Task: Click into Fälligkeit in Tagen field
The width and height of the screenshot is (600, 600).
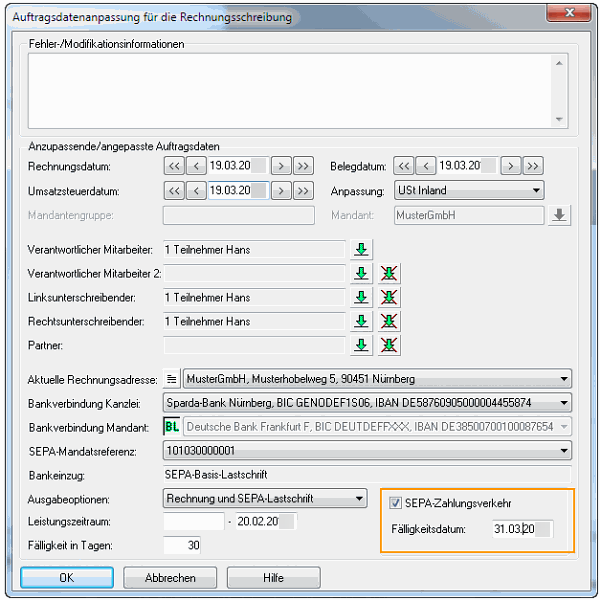Action: 181,545
